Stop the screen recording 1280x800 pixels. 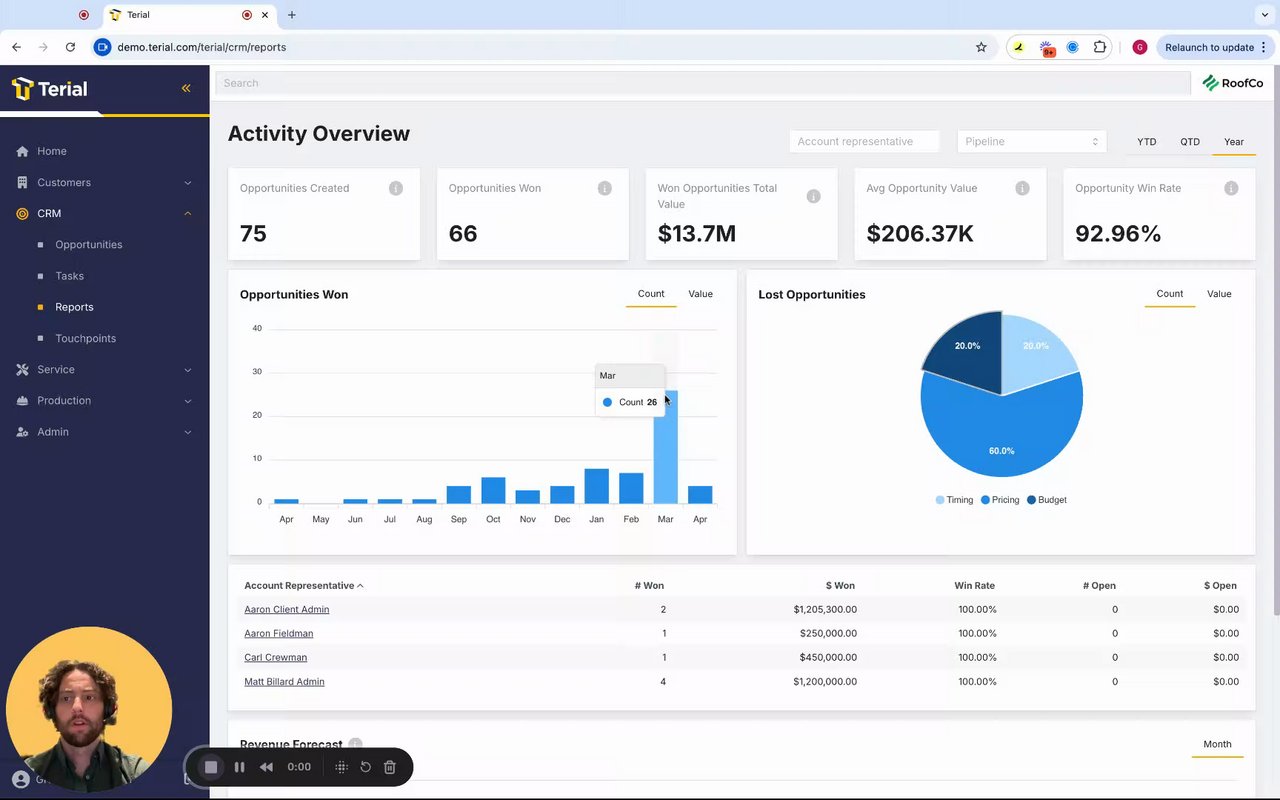pyautogui.click(x=211, y=767)
